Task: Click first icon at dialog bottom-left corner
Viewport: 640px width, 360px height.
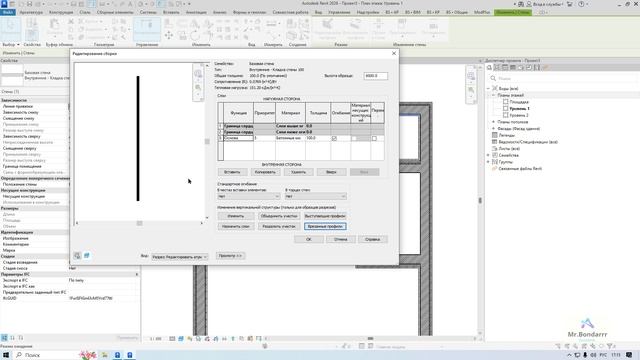Action: click(x=77, y=256)
